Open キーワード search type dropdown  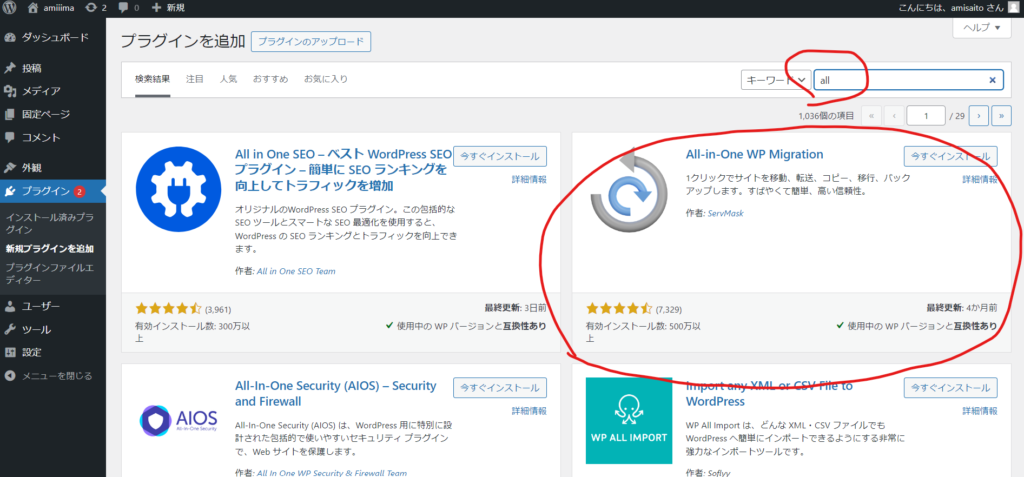coord(776,80)
